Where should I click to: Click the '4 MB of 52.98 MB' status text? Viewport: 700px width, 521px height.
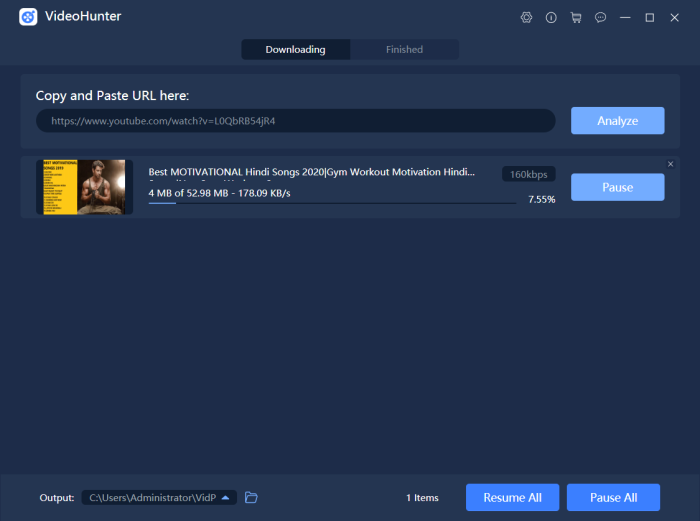coord(219,193)
